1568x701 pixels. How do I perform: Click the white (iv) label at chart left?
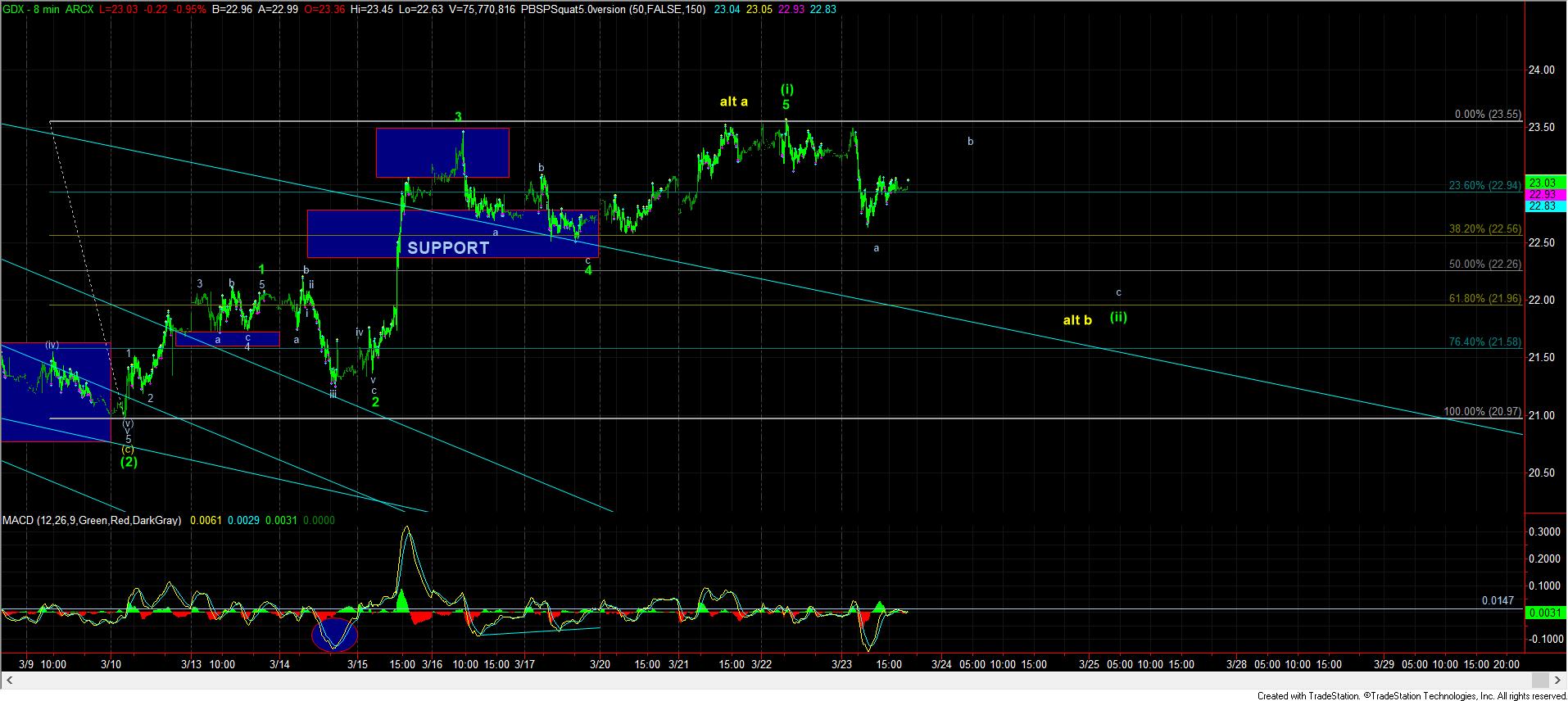click(x=52, y=345)
